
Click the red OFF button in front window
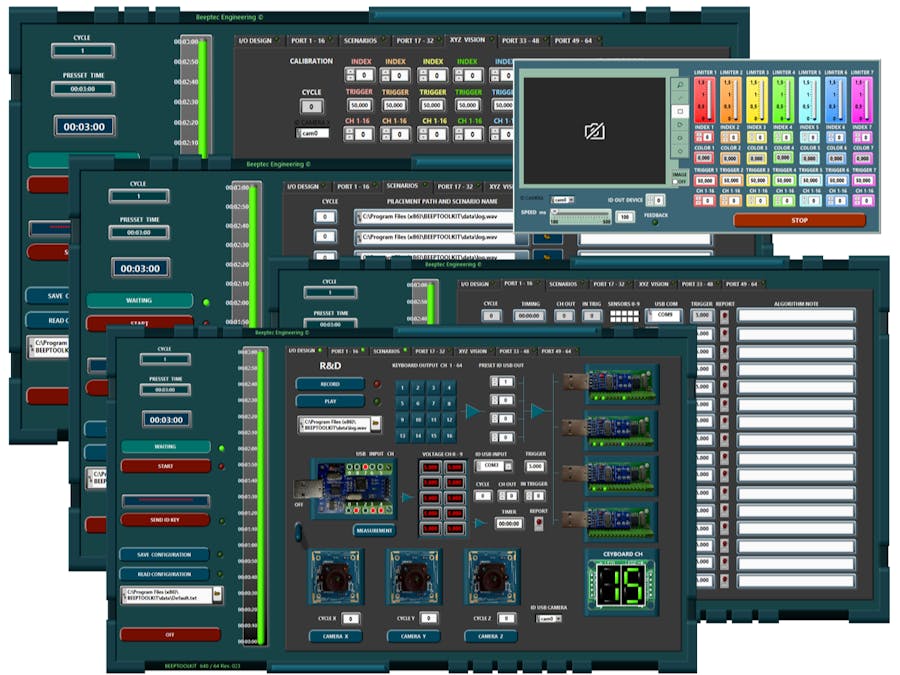pyautogui.click(x=170, y=635)
